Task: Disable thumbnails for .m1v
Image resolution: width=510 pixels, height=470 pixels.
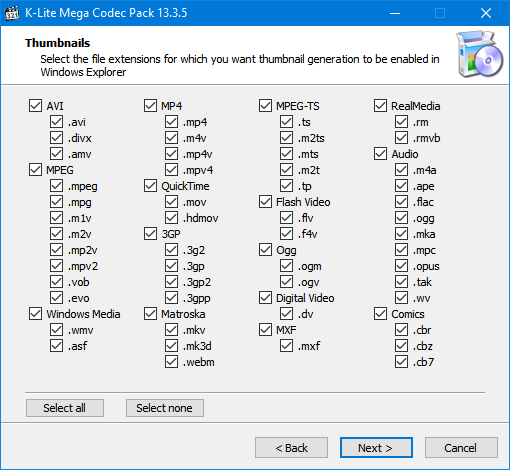Action: click(x=56, y=218)
